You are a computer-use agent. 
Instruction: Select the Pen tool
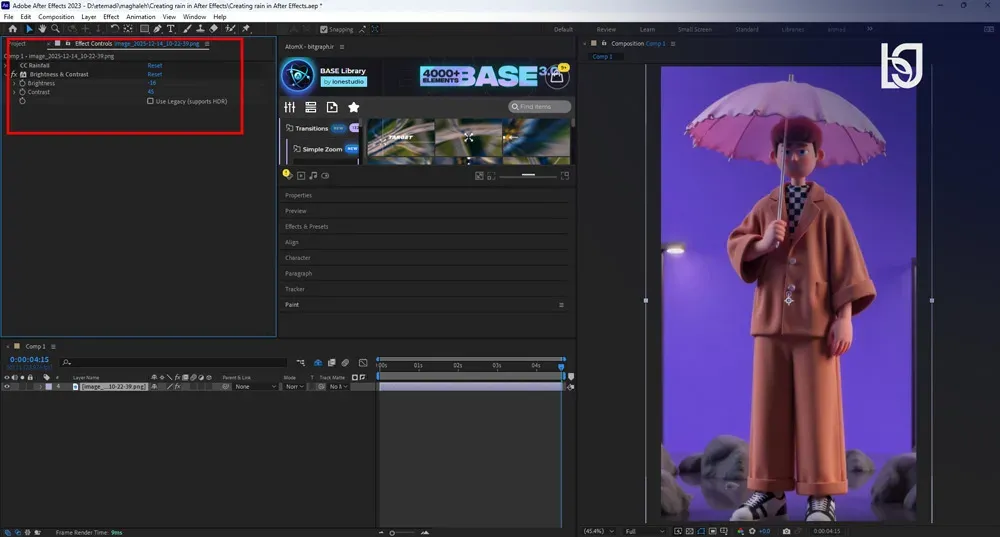point(158,29)
